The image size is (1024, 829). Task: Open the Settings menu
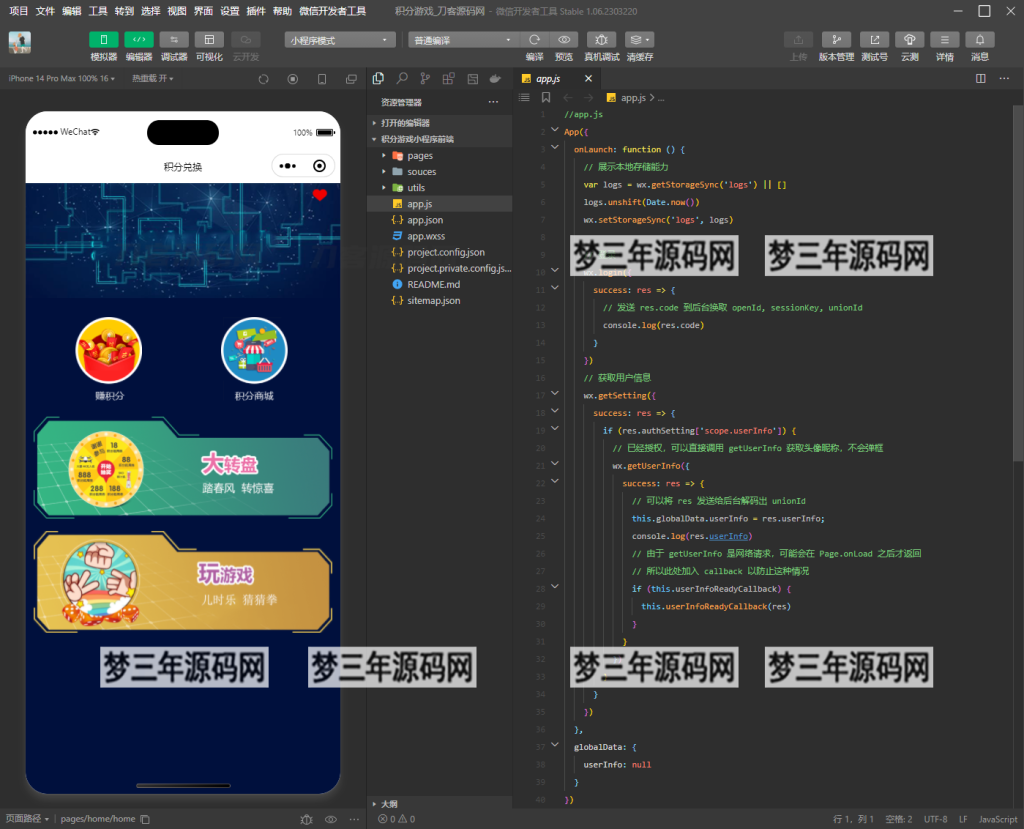click(230, 11)
